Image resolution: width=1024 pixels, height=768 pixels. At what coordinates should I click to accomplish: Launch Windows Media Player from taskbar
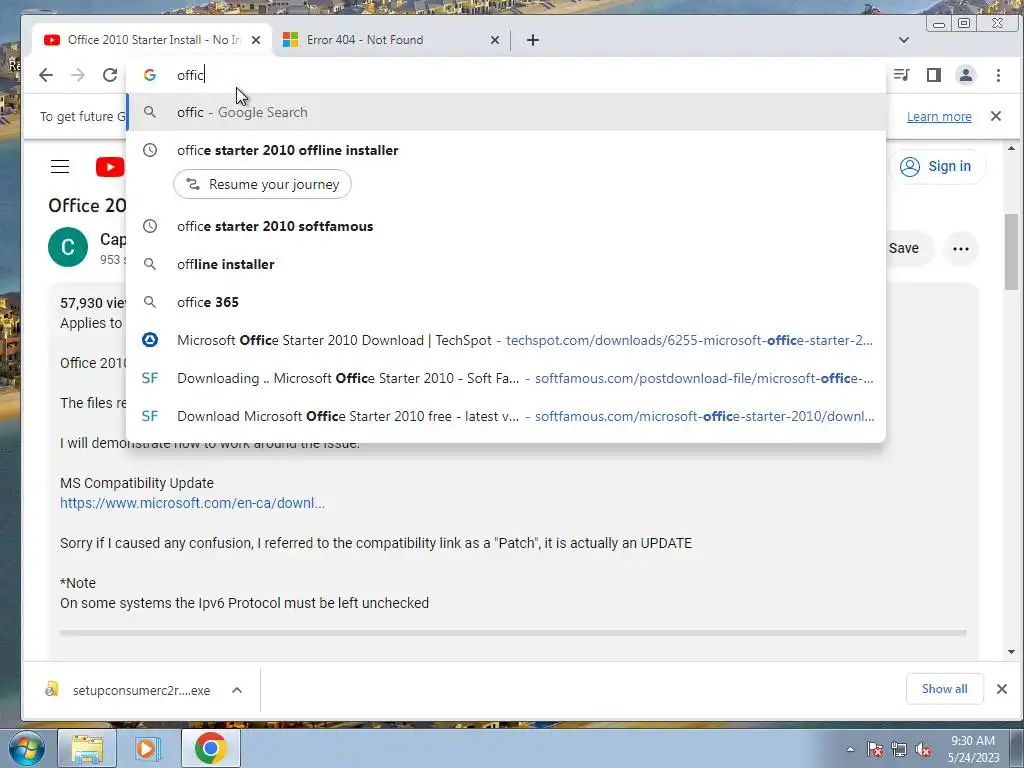[148, 748]
